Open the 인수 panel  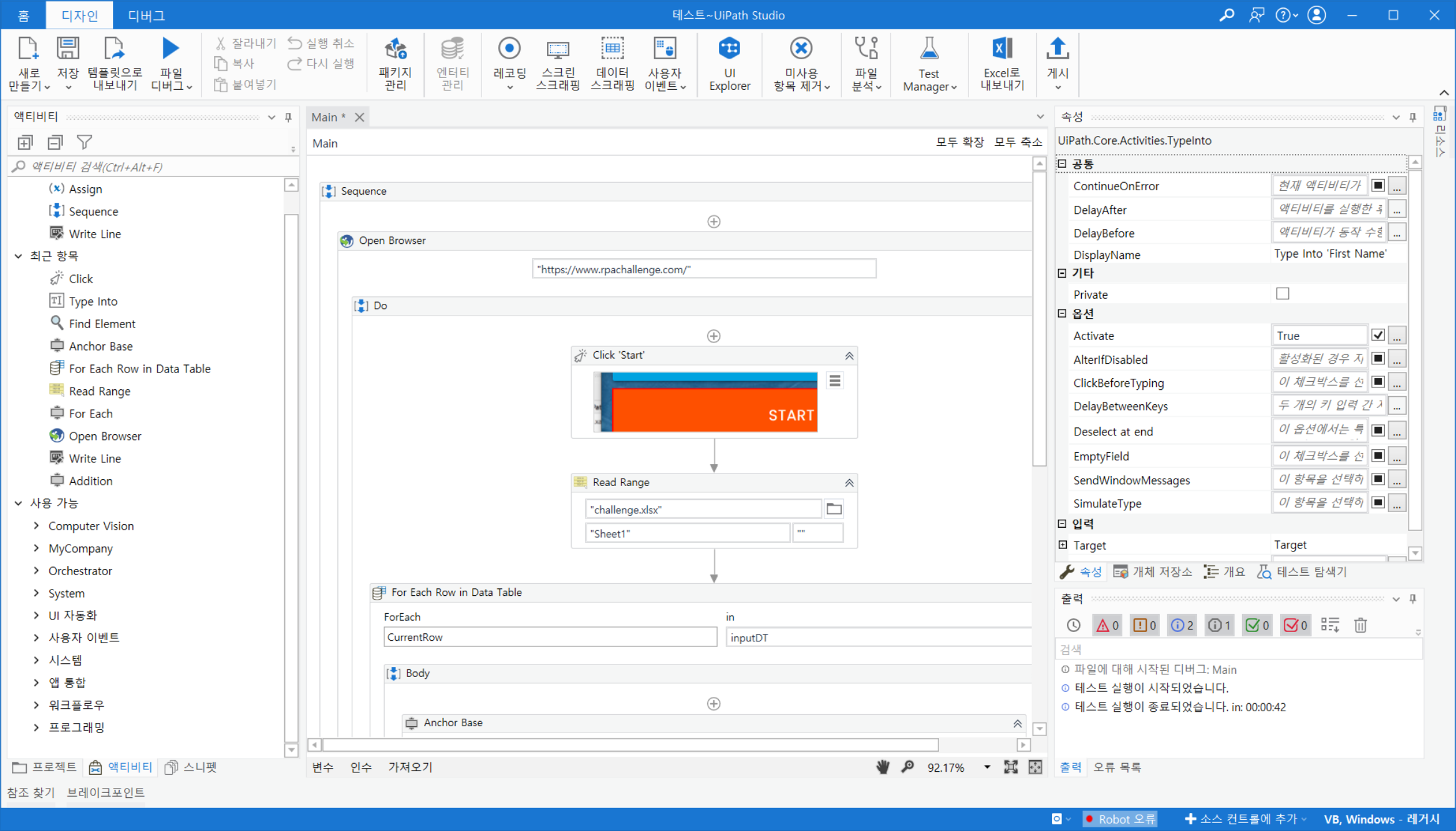point(361,767)
